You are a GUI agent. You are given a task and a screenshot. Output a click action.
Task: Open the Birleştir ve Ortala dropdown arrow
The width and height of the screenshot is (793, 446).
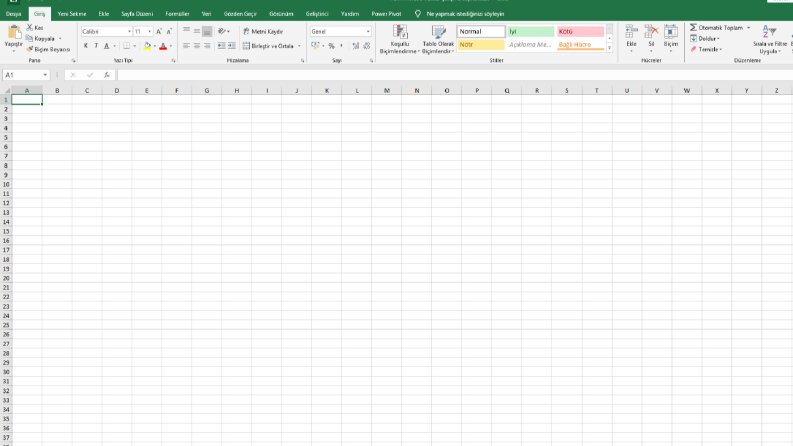click(299, 46)
